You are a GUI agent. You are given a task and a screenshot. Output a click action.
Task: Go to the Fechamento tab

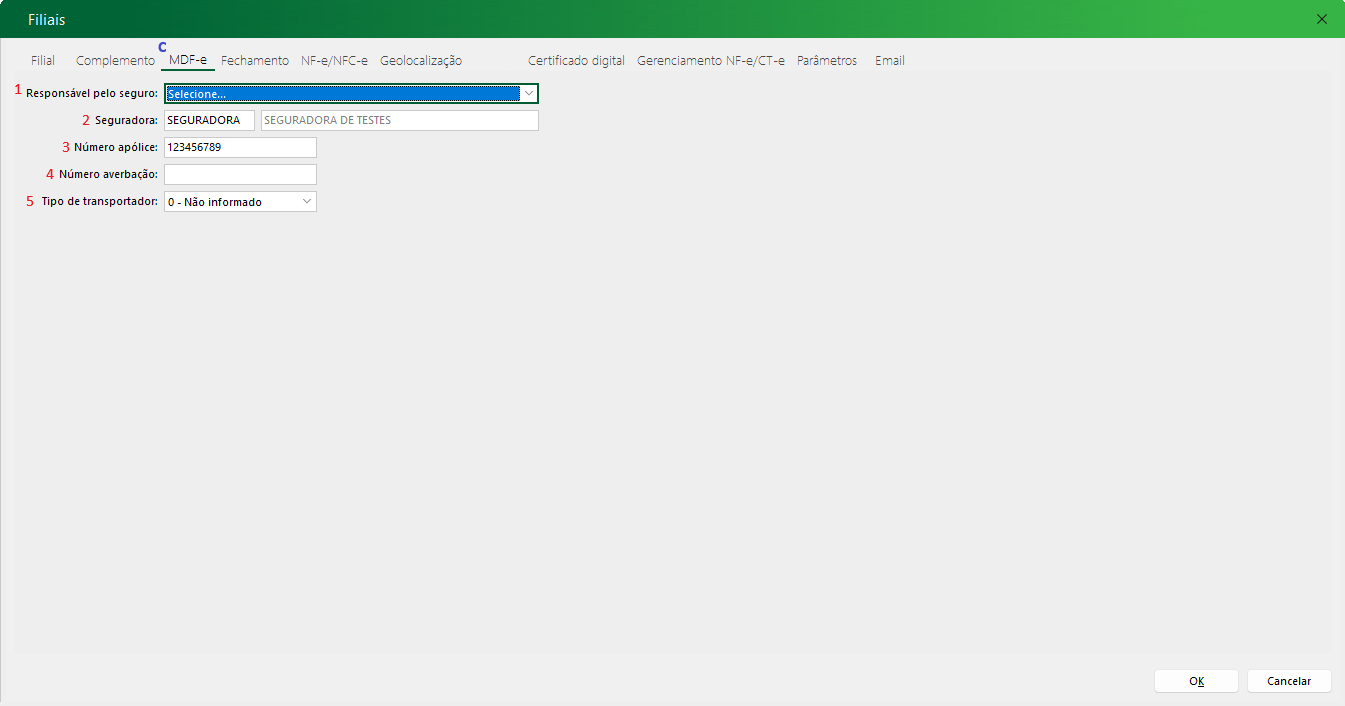point(255,61)
